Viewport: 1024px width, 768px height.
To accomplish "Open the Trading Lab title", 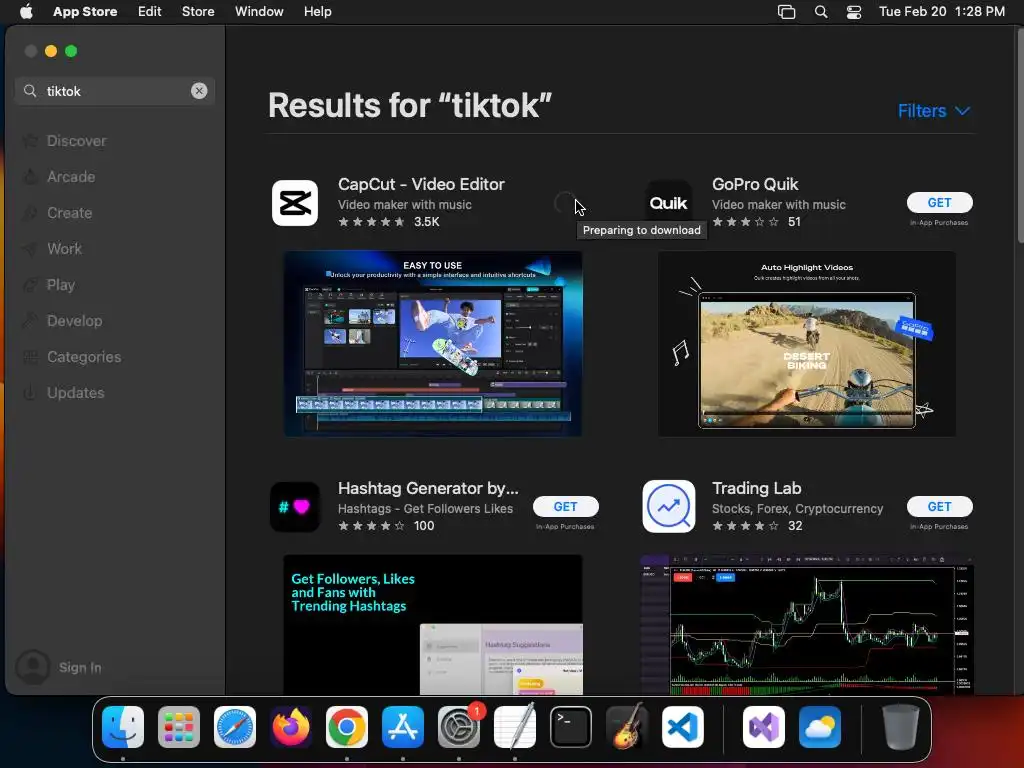I will 756,488.
